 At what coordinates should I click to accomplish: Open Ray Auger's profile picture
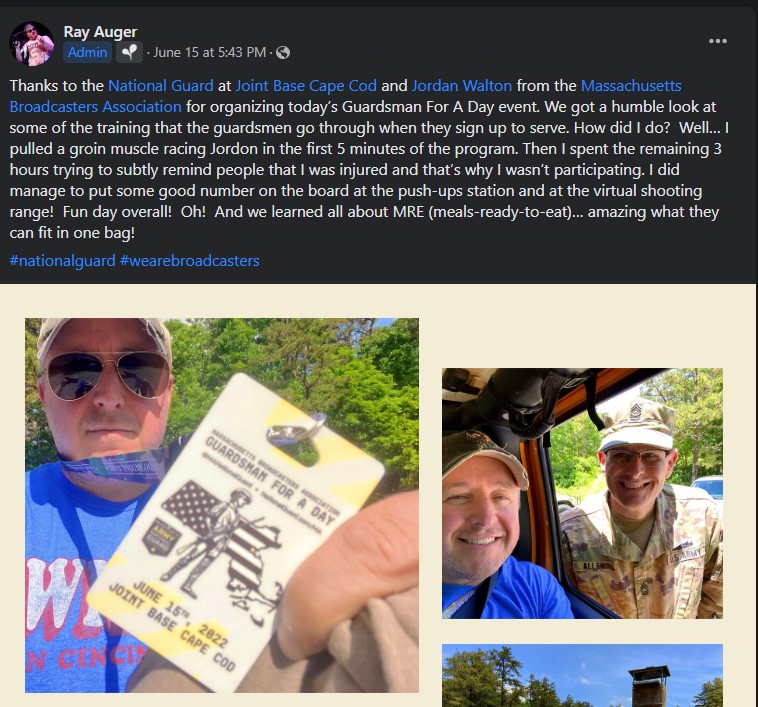pos(31,43)
